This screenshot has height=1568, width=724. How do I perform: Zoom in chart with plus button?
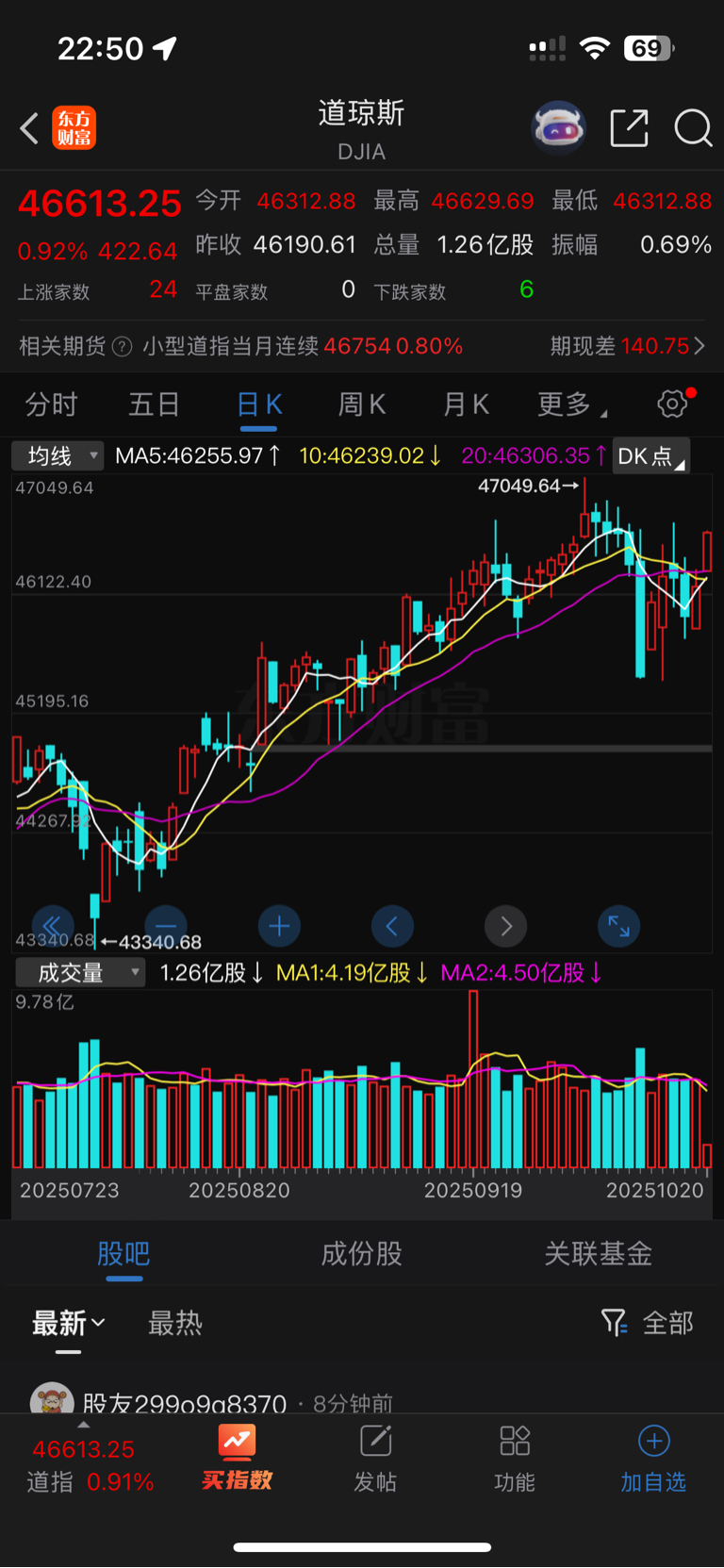279,927
